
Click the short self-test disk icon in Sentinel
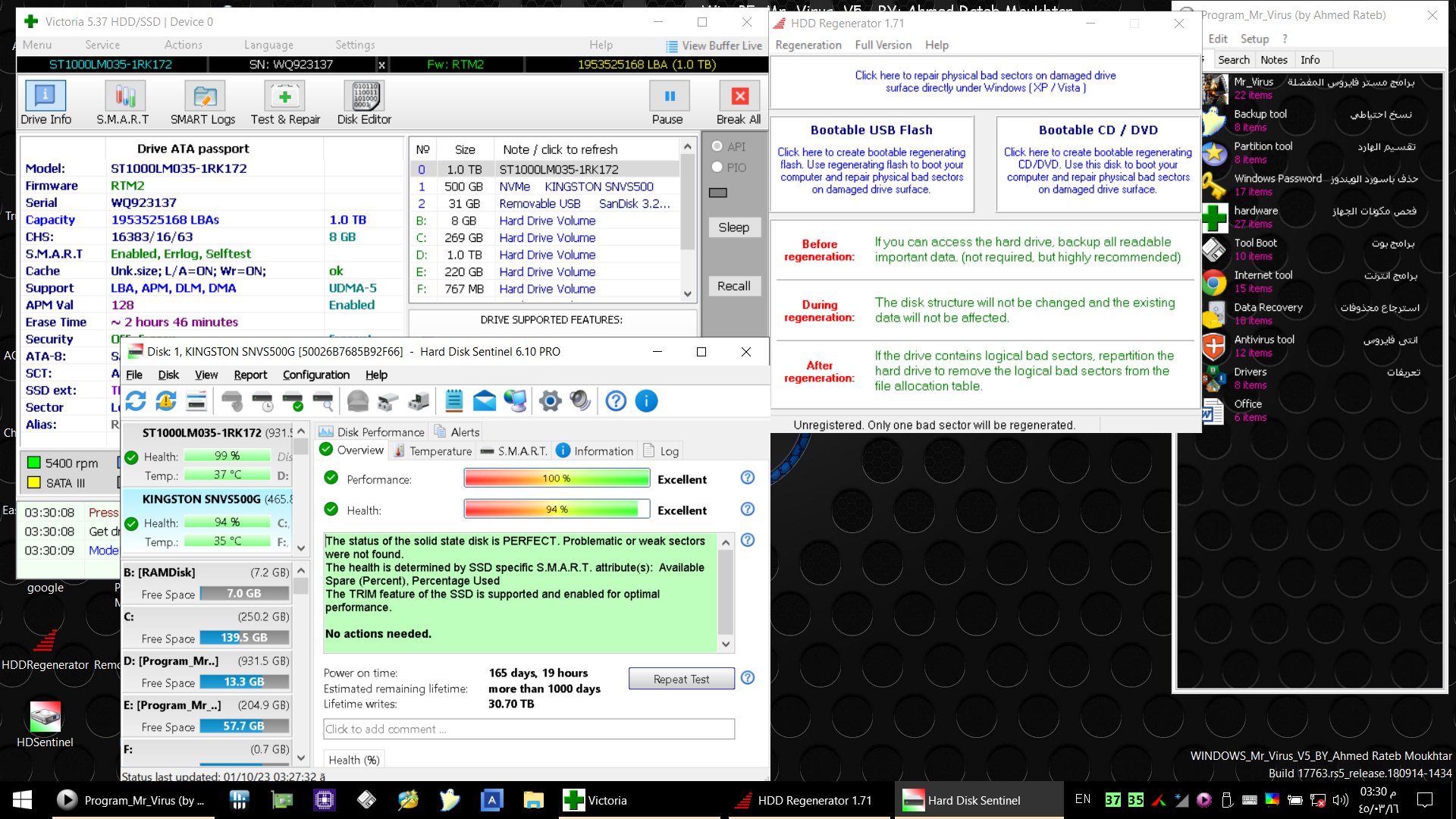(232, 401)
